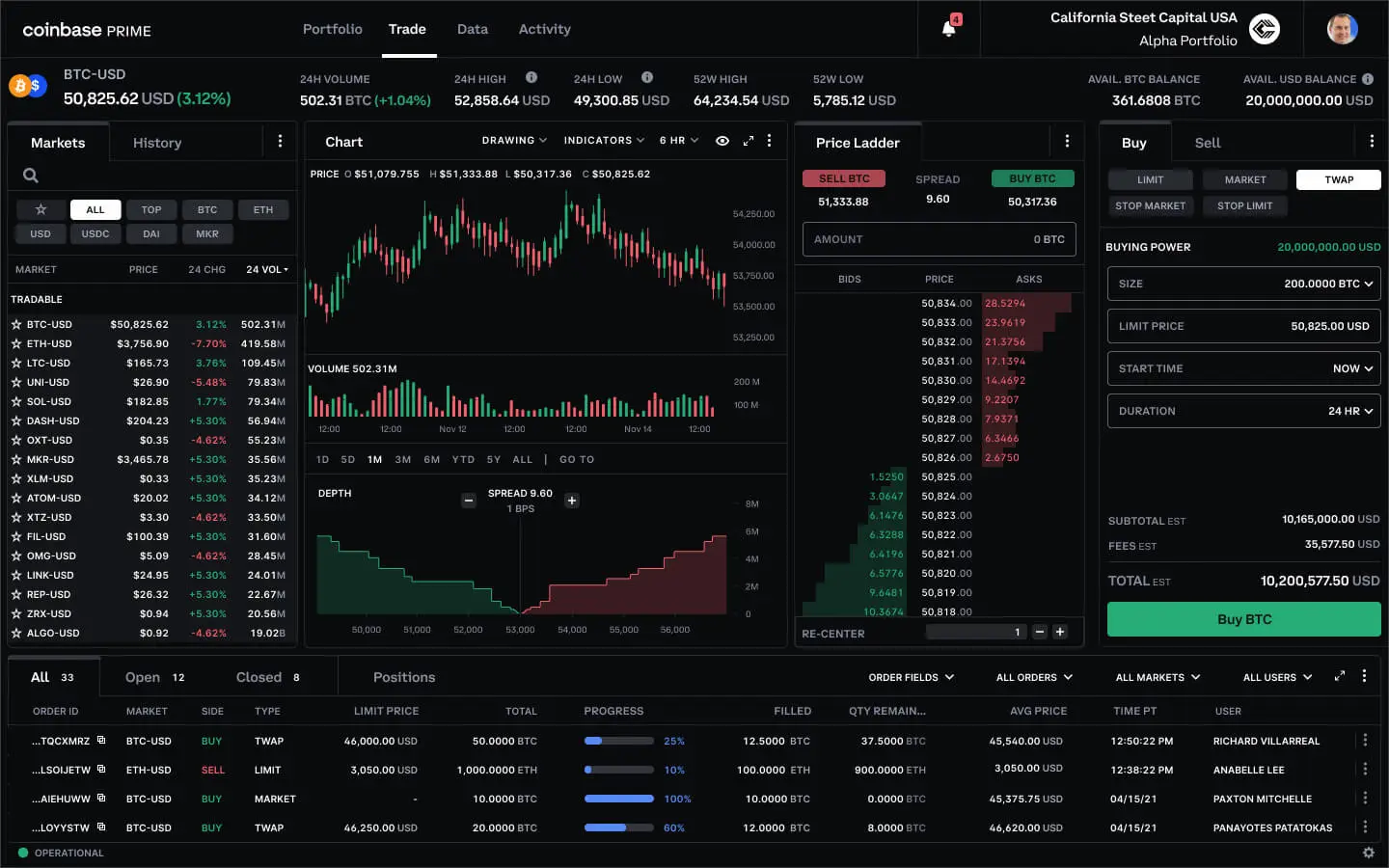Screen dimensions: 1389x868
Task: Open ALL USERS filter dropdown
Action: tap(1277, 677)
